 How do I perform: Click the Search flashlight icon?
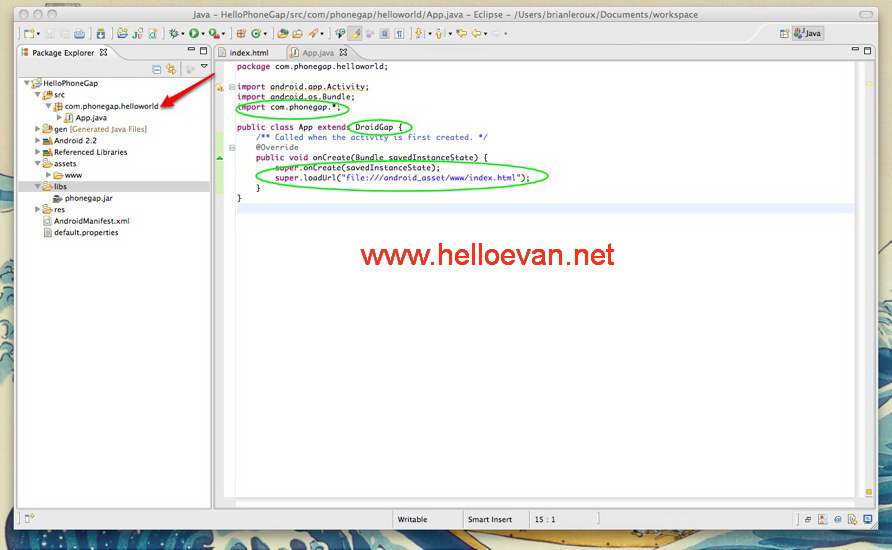coord(313,34)
